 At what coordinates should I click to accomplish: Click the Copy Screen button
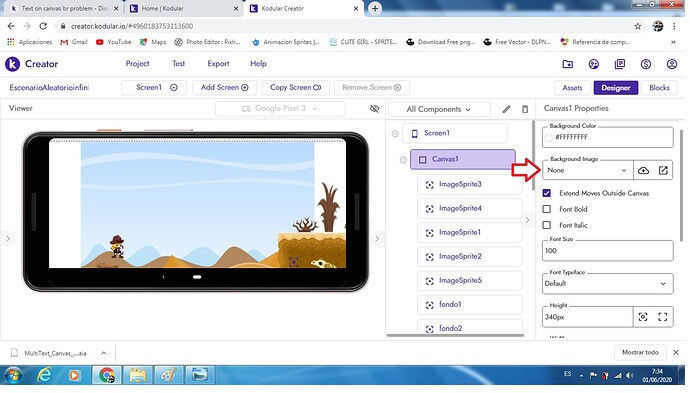click(x=295, y=88)
